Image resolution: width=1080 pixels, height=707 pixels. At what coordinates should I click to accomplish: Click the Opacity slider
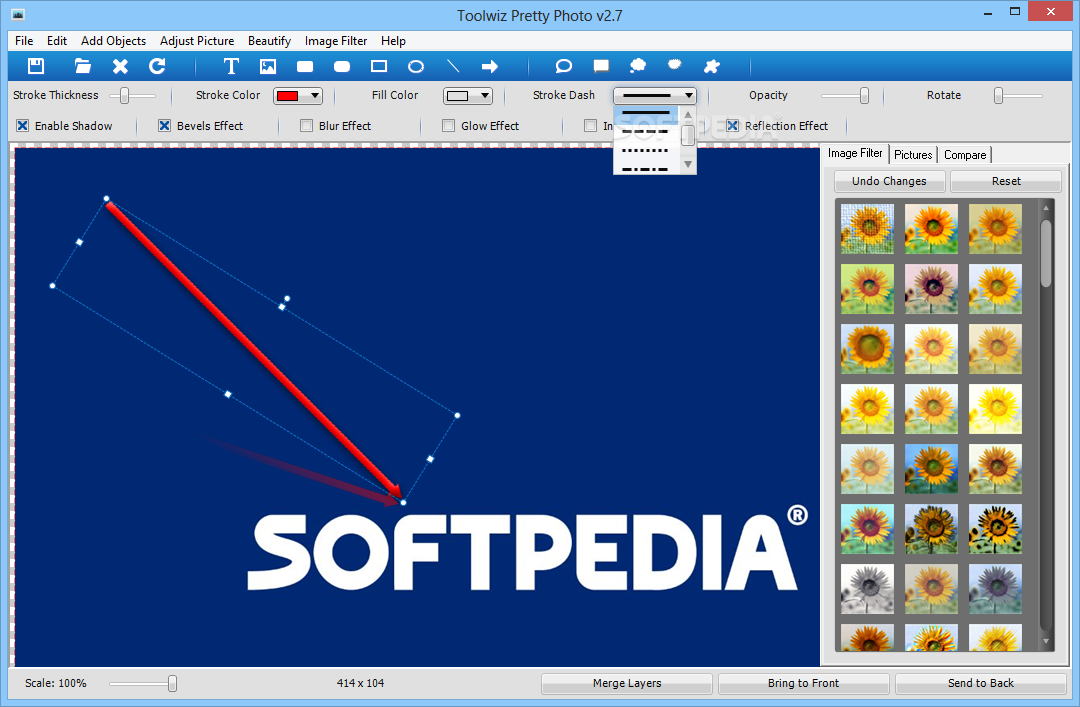point(845,95)
